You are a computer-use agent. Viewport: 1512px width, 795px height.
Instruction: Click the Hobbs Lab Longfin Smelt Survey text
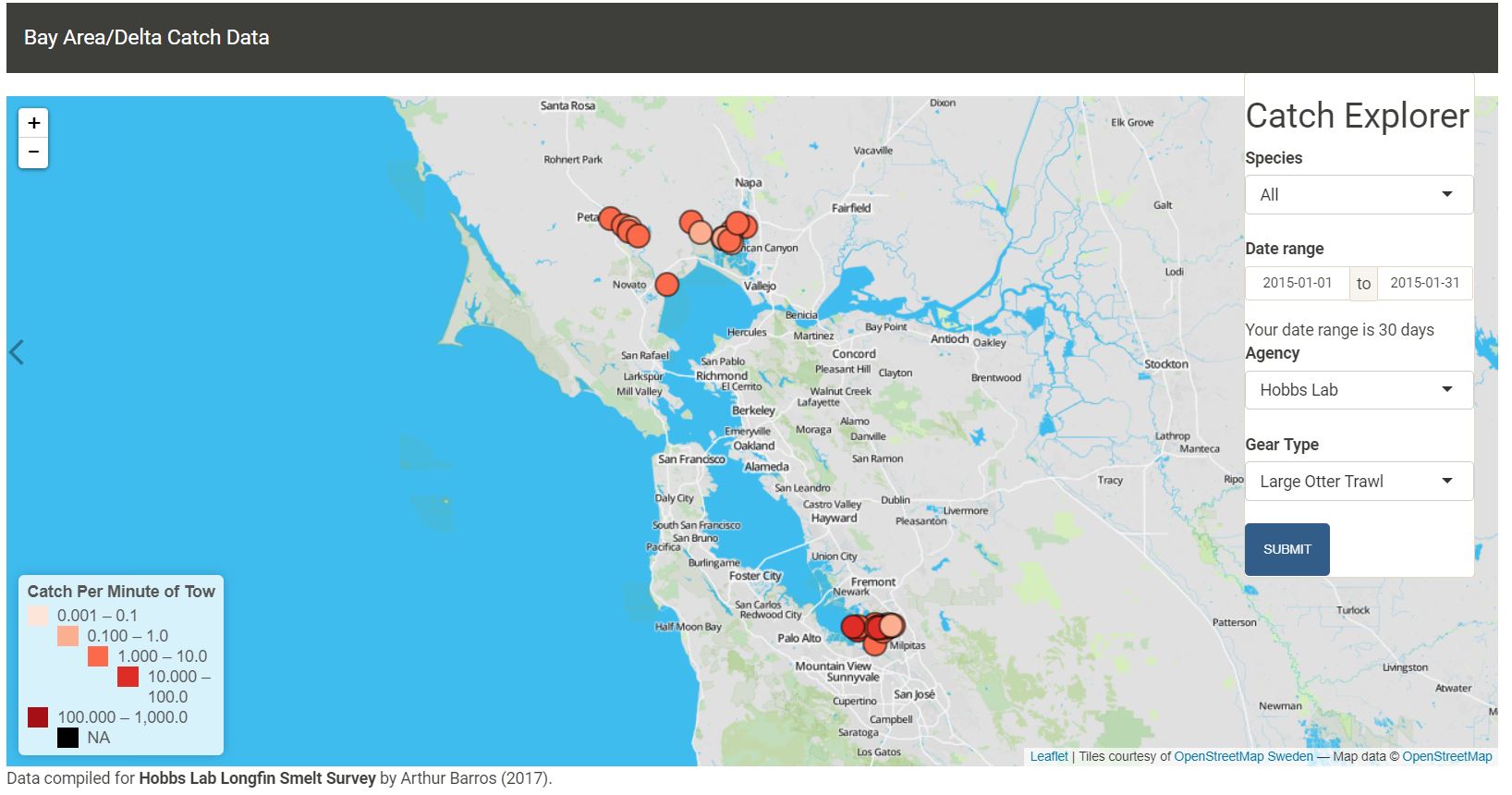coord(258,778)
